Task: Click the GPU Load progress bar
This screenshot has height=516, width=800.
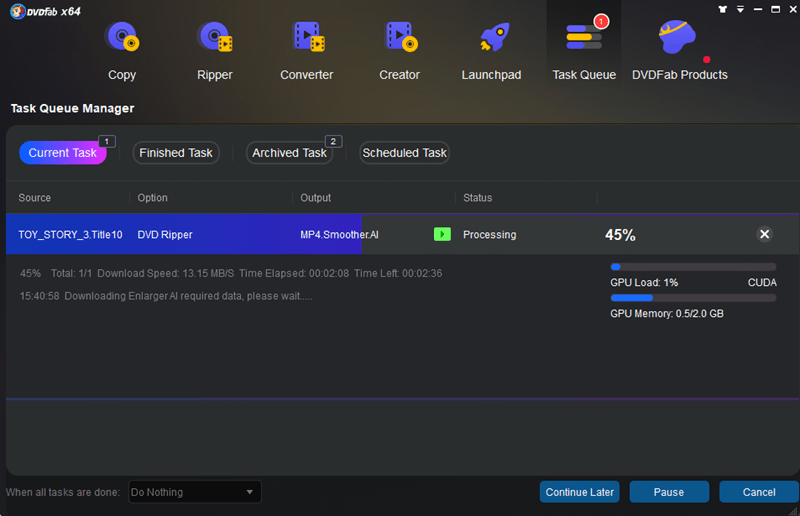Action: pyautogui.click(x=693, y=267)
